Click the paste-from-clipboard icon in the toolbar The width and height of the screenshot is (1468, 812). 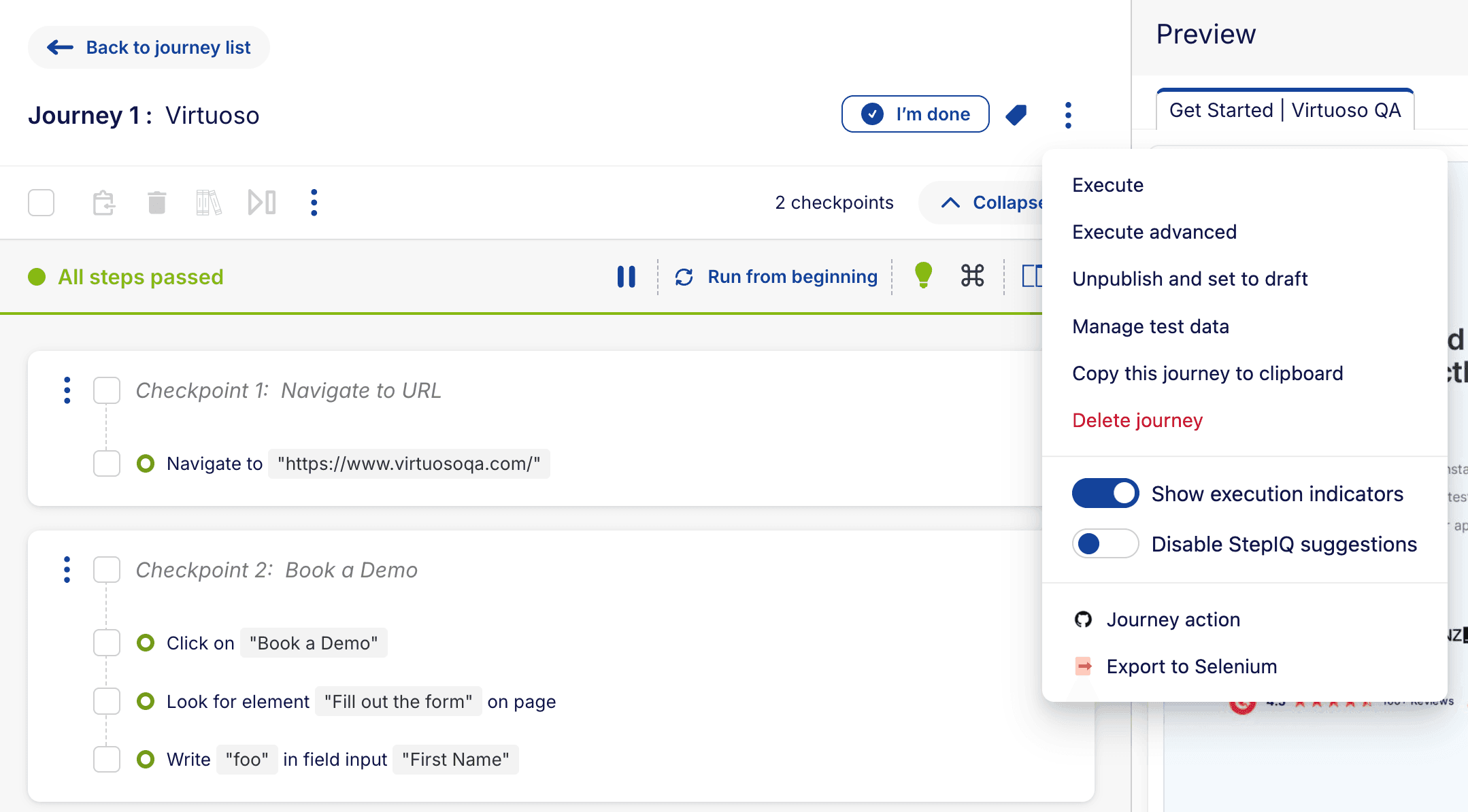[103, 203]
